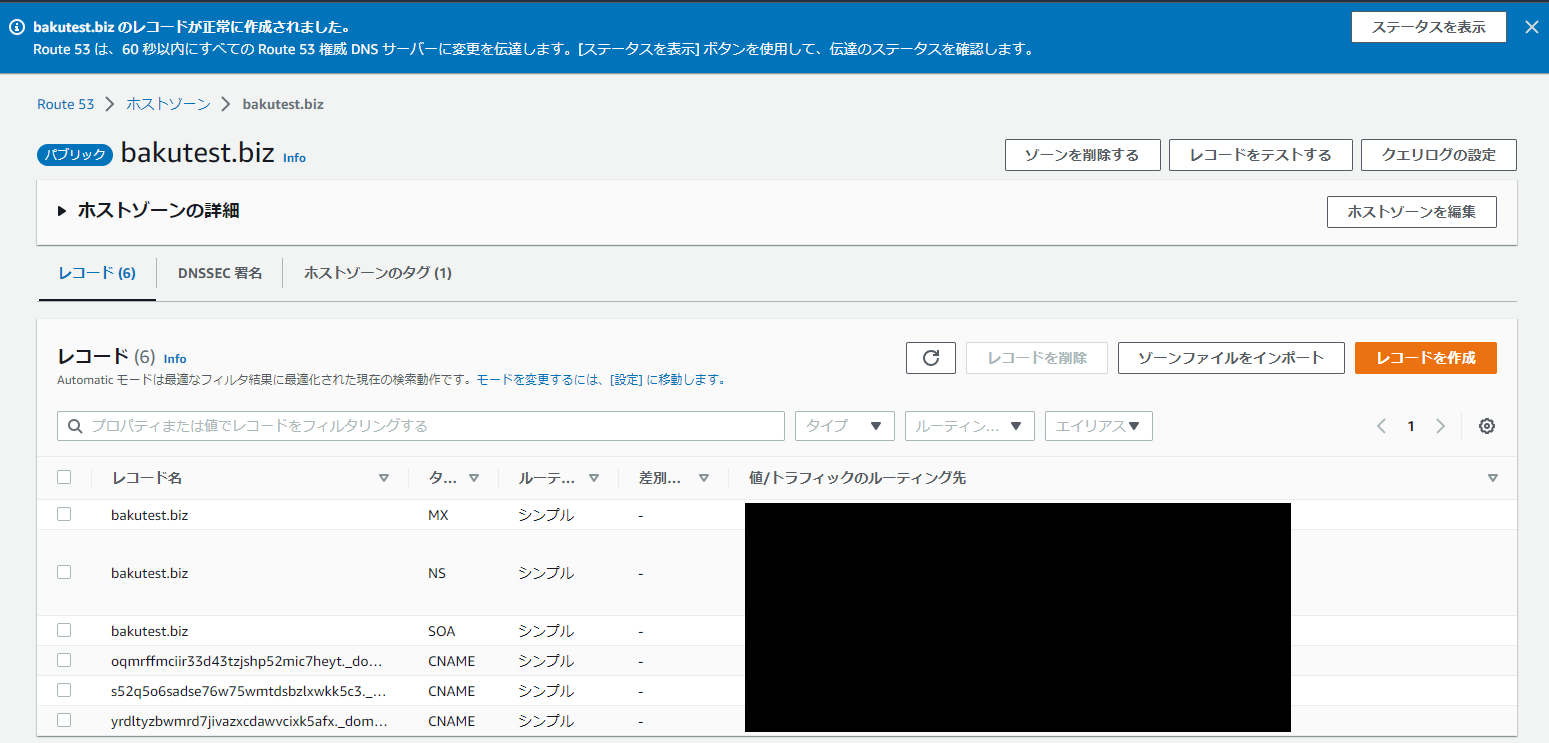
Task: Click the refresh records icon button
Action: tap(931, 358)
